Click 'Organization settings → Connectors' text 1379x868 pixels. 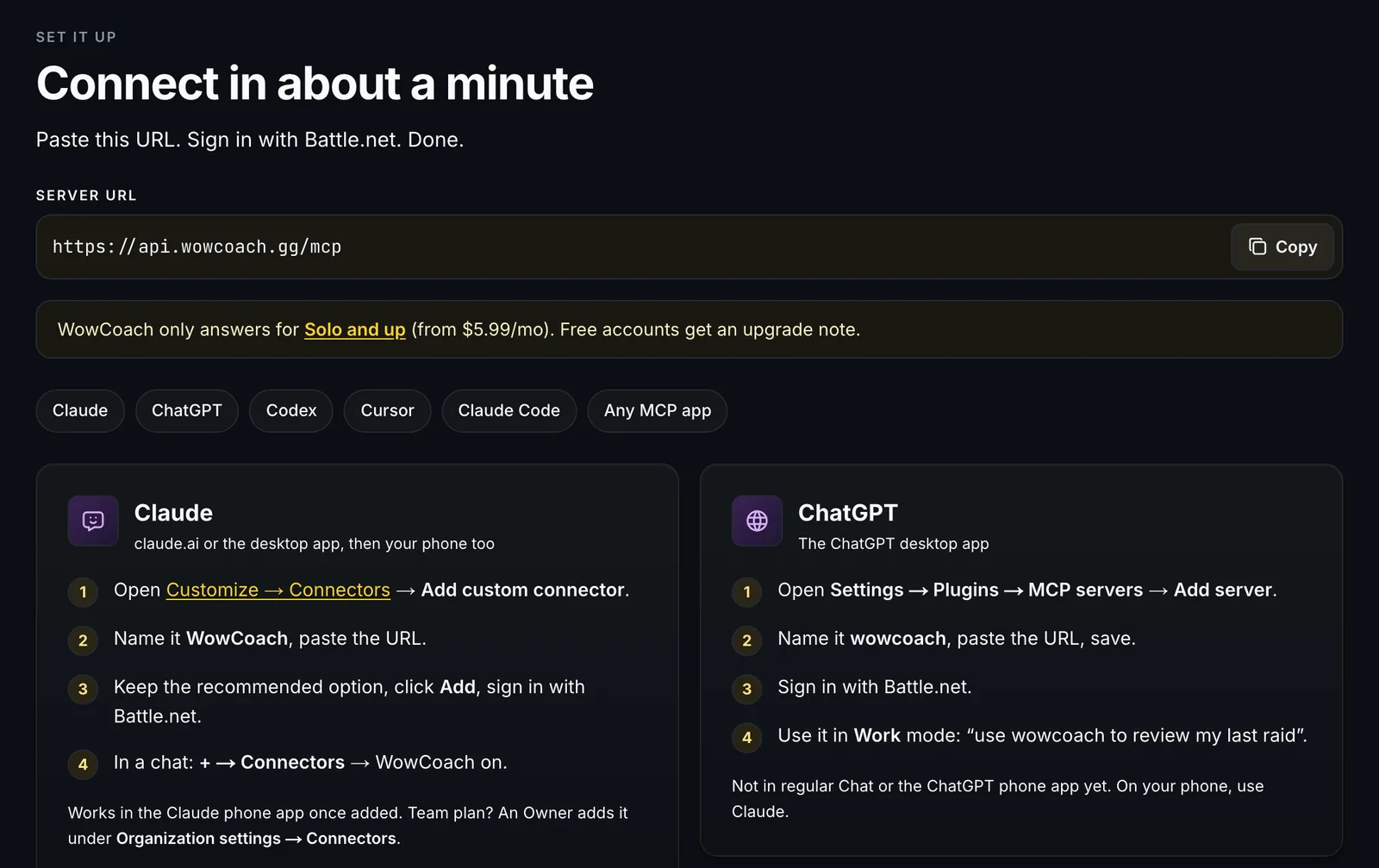(257, 839)
